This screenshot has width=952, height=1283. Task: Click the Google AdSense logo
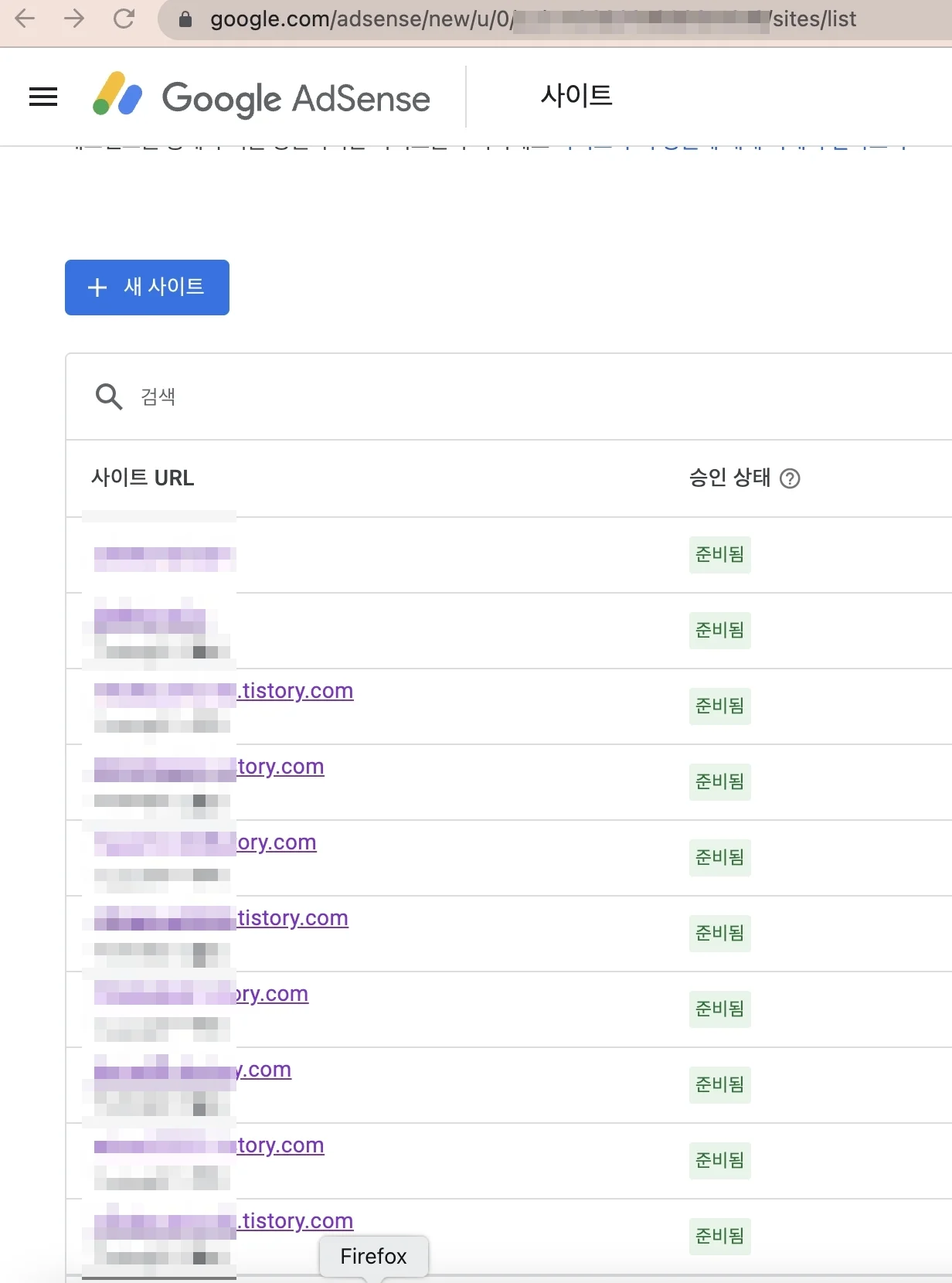pos(263,97)
